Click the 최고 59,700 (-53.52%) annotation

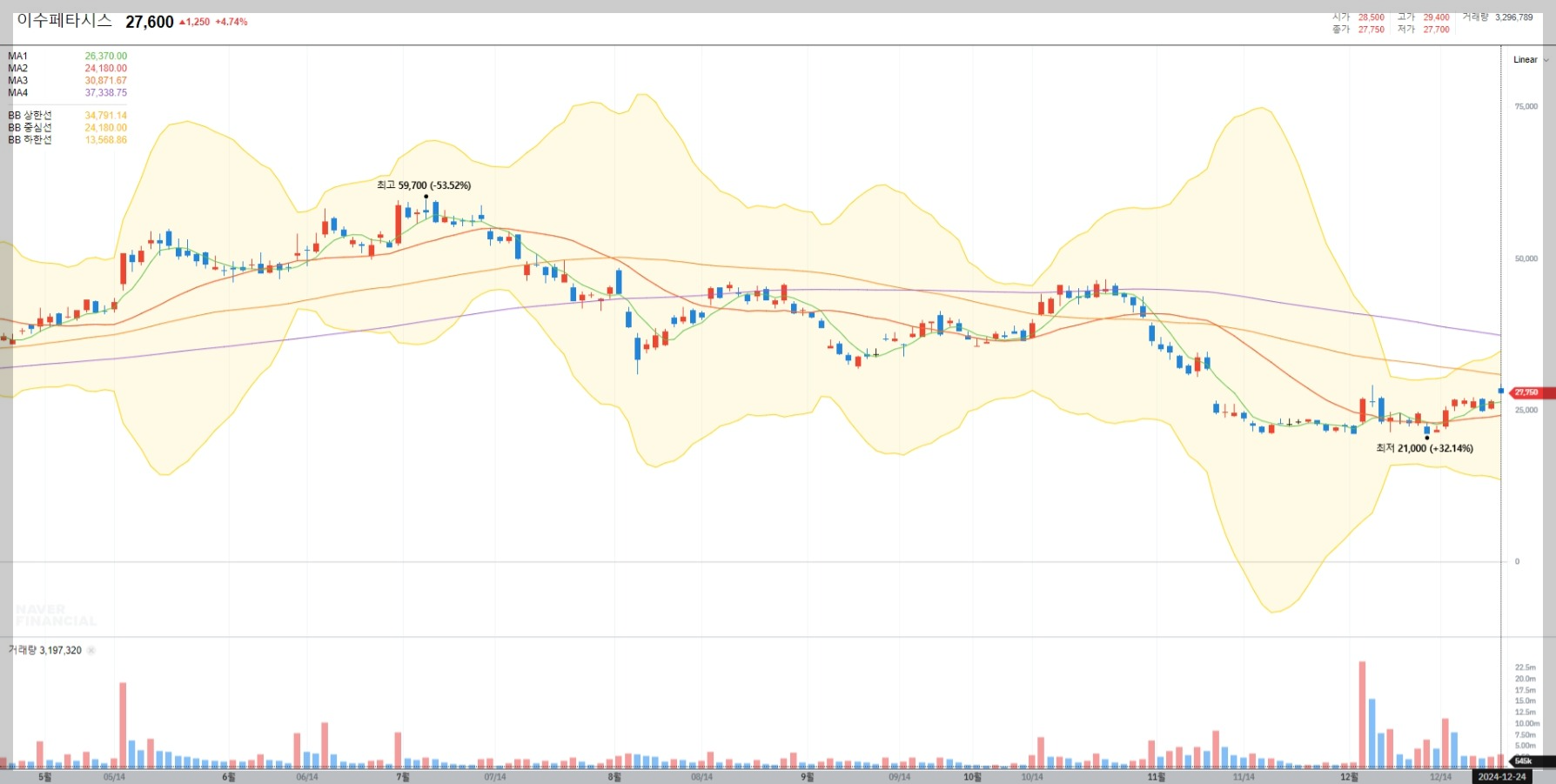click(x=424, y=185)
